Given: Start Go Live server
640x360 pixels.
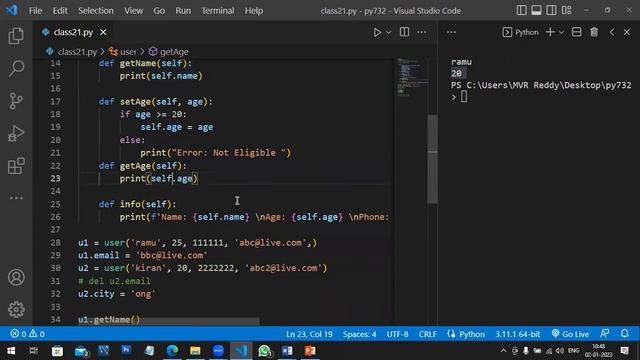Looking at the screenshot, I should click(x=570, y=334).
